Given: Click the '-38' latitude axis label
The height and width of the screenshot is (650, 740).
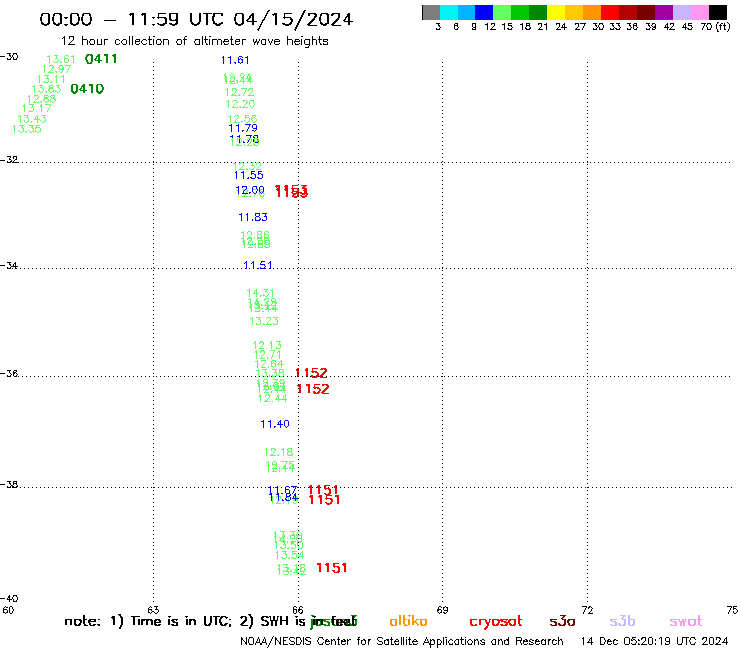Looking at the screenshot, I should (9, 485).
